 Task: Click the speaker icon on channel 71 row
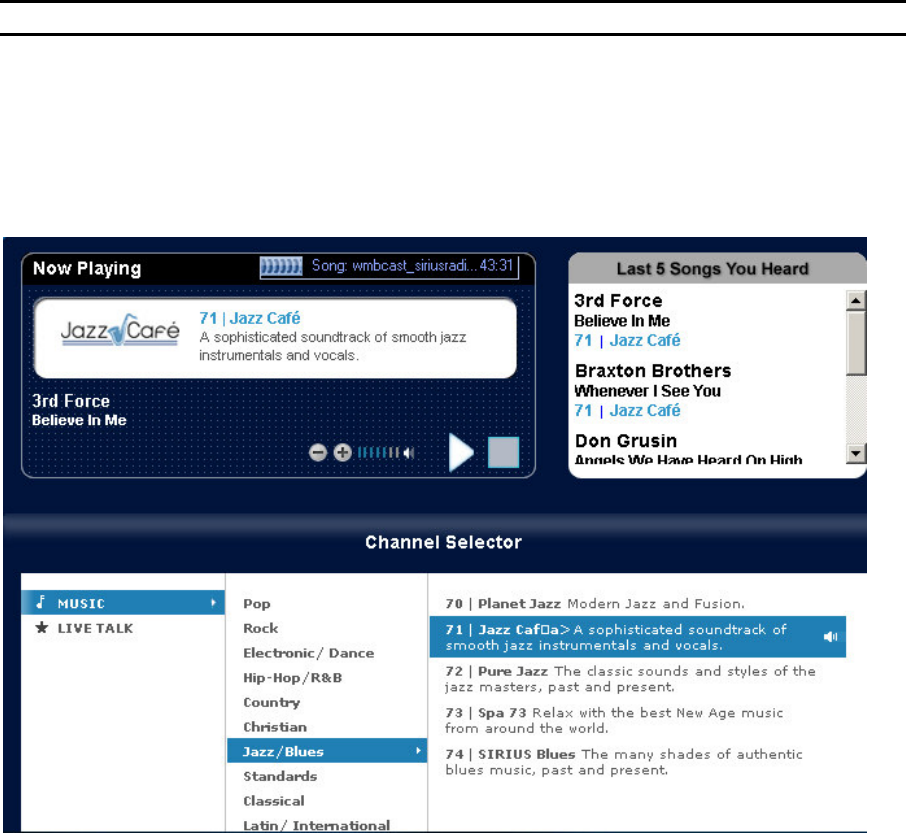[x=830, y=637]
